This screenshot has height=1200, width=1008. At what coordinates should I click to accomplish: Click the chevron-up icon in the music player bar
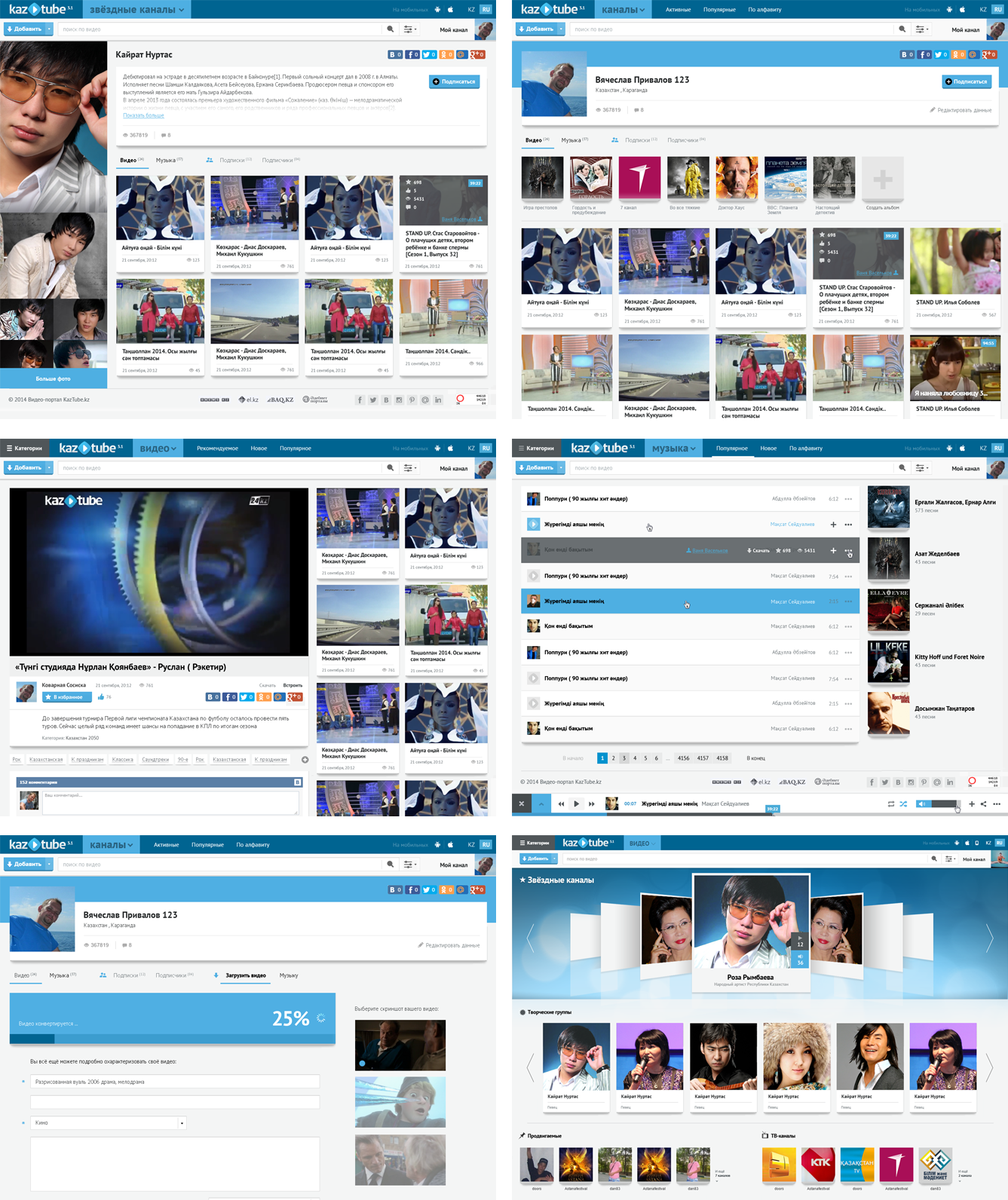(541, 804)
